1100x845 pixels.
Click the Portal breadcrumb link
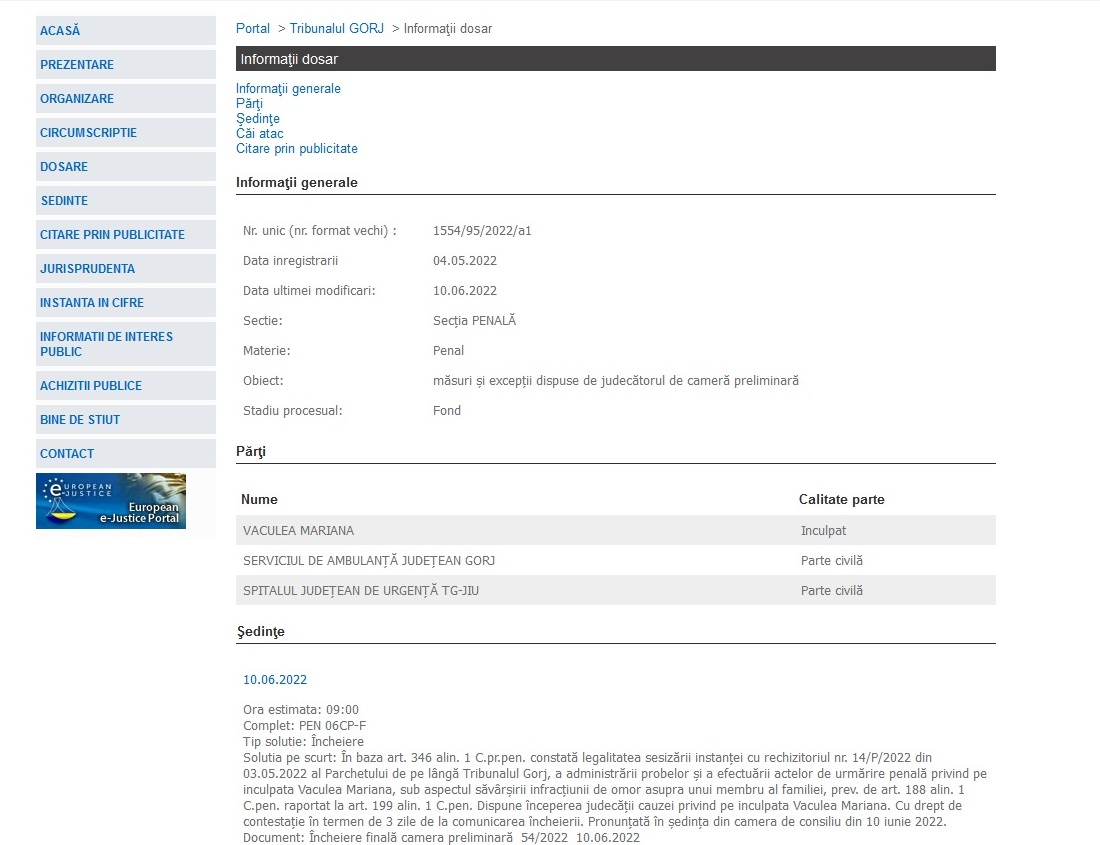click(253, 29)
